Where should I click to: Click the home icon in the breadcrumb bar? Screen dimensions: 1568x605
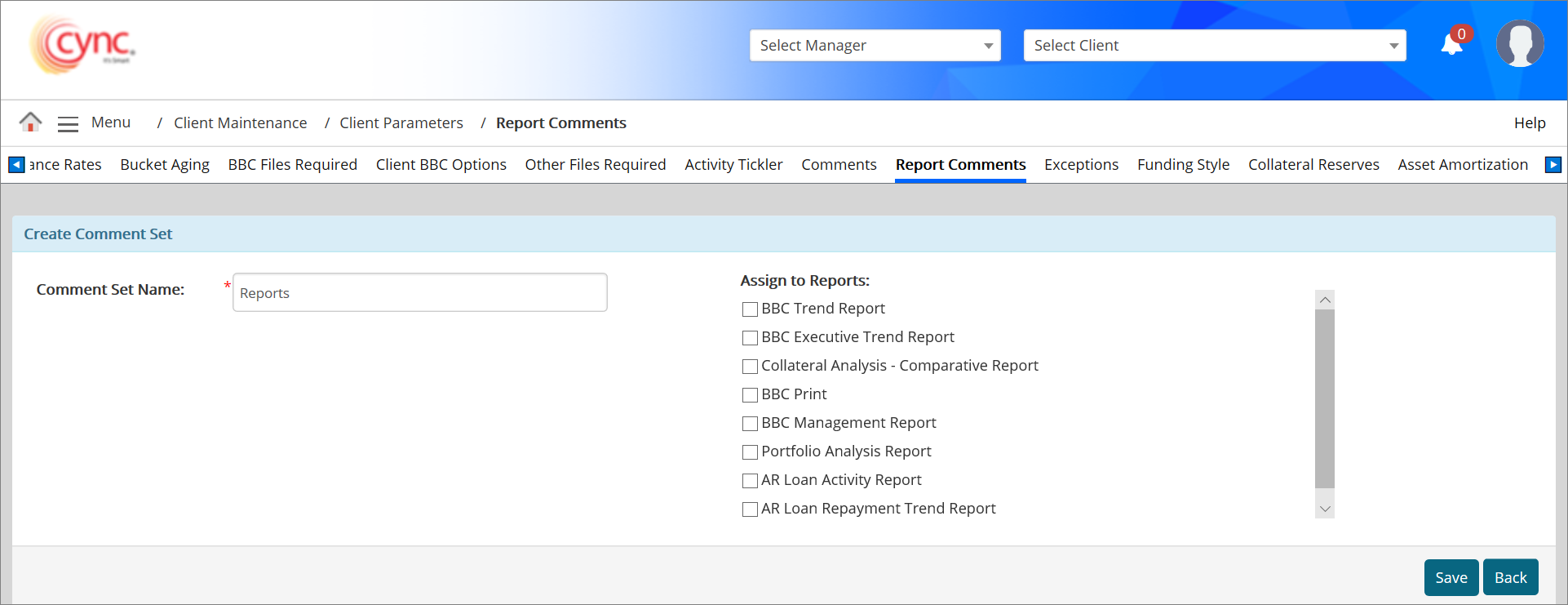30,122
